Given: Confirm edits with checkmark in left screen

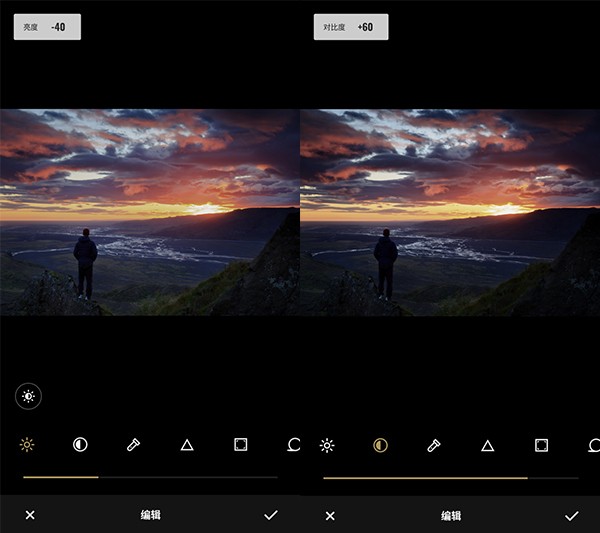Looking at the screenshot, I should click(x=271, y=515).
